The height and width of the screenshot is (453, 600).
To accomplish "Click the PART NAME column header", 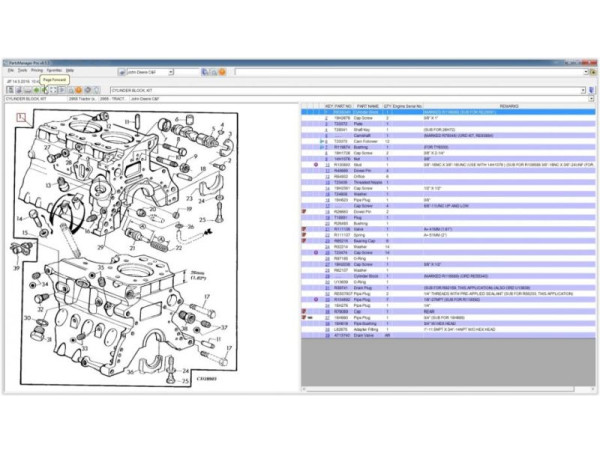I will 368,105.
